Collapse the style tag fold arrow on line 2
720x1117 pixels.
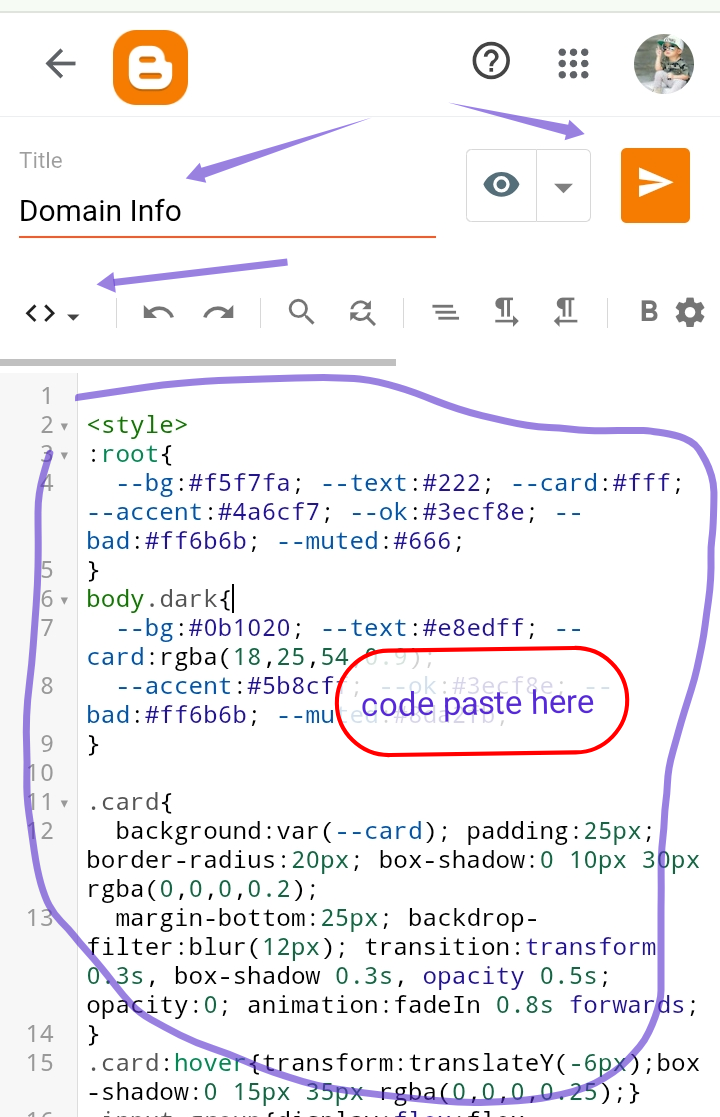point(64,427)
